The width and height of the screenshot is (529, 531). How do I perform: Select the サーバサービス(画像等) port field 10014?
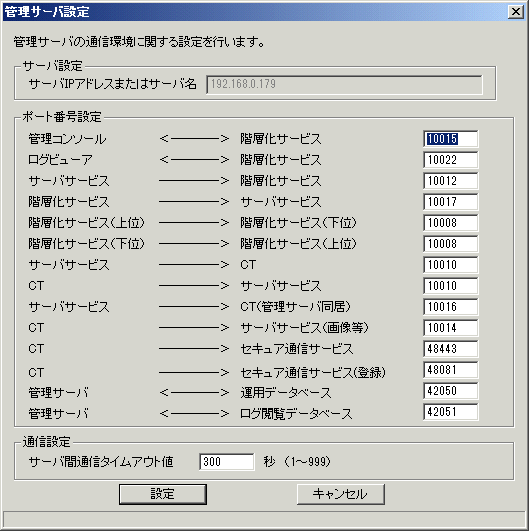(x=450, y=328)
